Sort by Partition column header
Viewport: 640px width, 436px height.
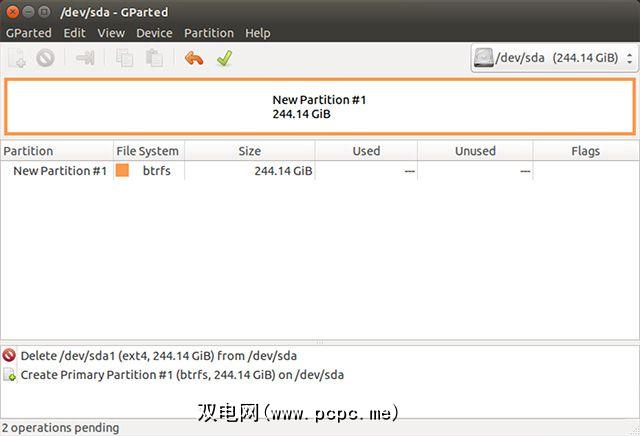[x=57, y=151]
